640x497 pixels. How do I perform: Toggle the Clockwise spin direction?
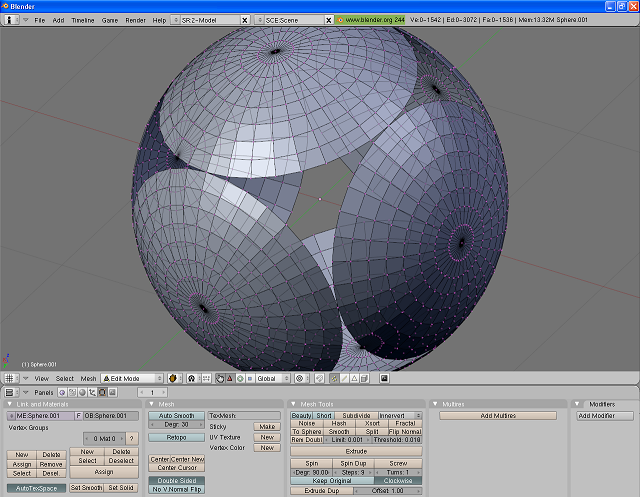click(x=398, y=480)
